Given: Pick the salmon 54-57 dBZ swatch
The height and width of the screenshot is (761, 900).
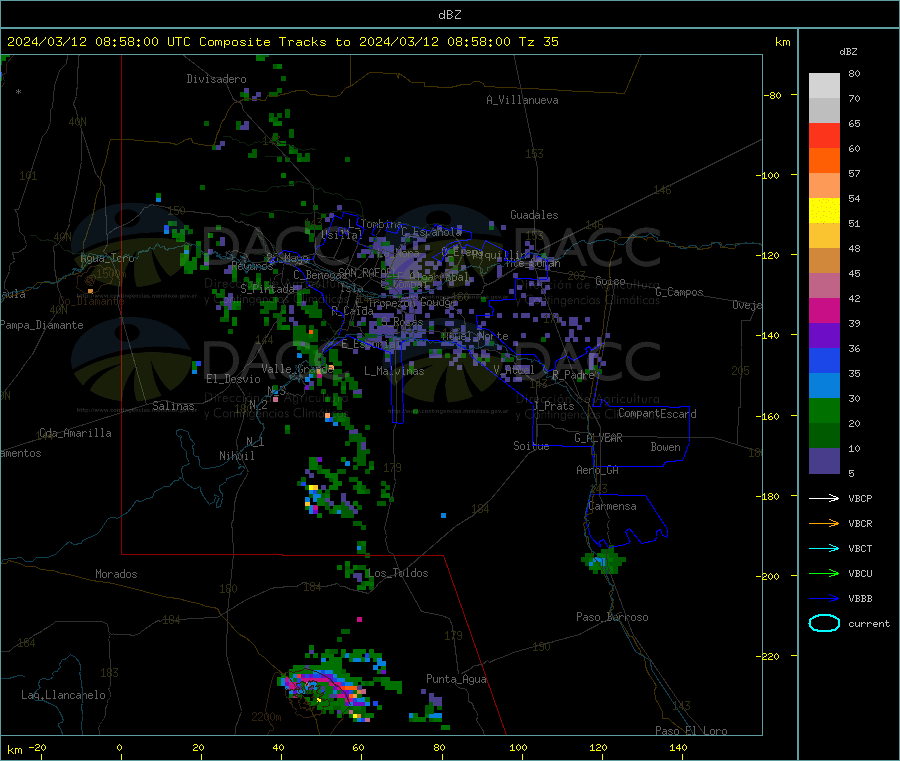Looking at the screenshot, I should point(824,186).
